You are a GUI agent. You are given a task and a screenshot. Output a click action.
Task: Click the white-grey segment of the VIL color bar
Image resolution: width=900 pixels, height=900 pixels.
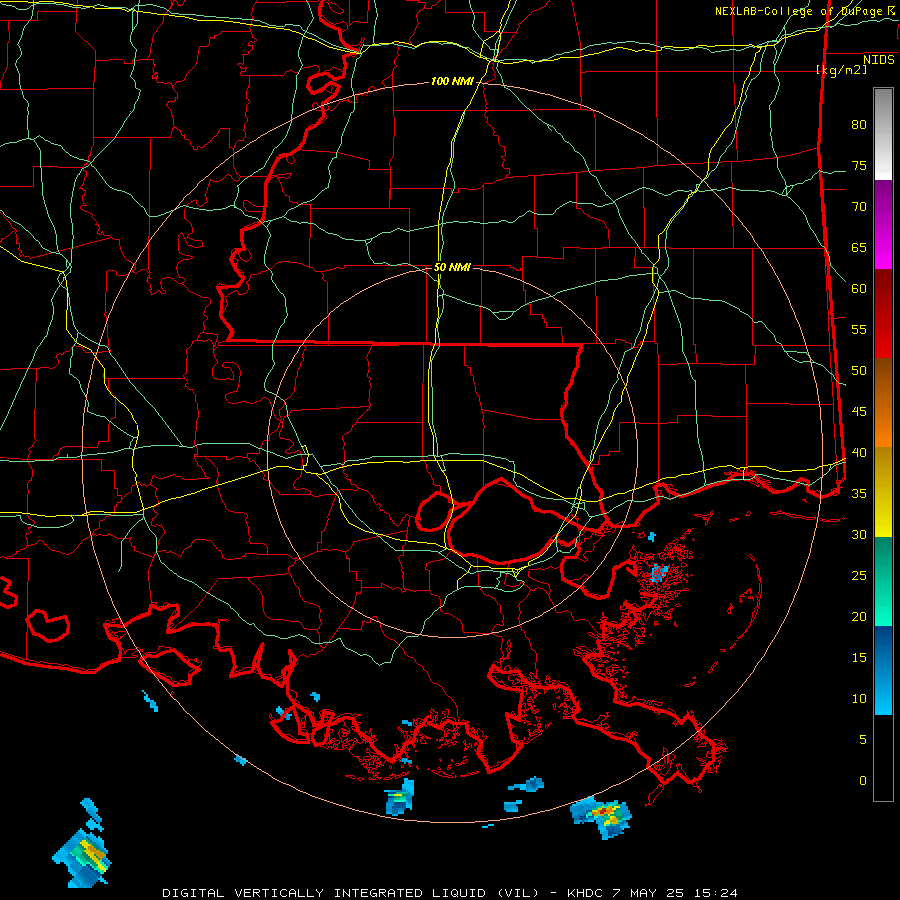click(883, 134)
